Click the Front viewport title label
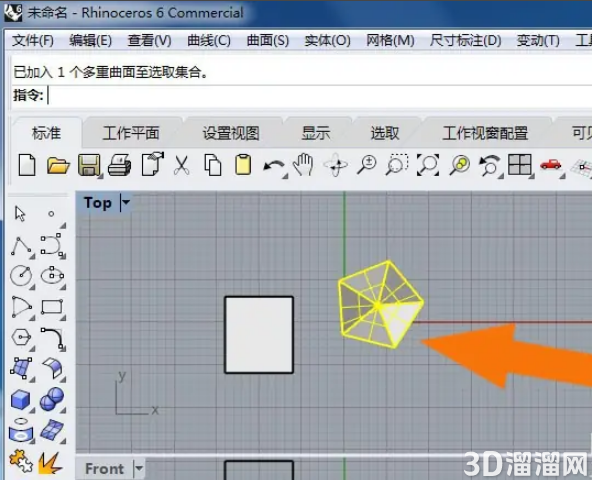592x480 pixels. click(104, 469)
